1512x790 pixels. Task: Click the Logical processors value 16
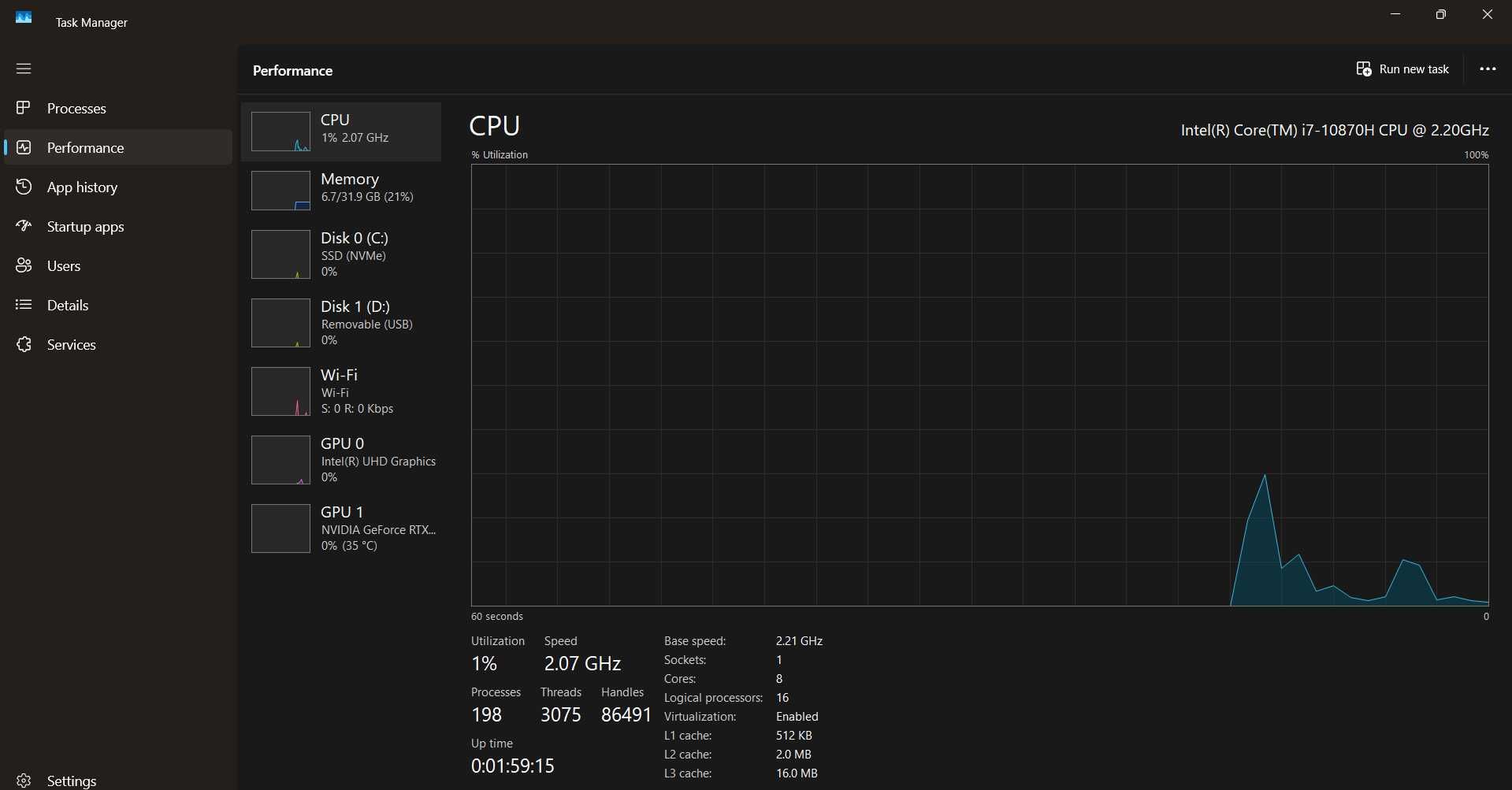[x=782, y=698]
